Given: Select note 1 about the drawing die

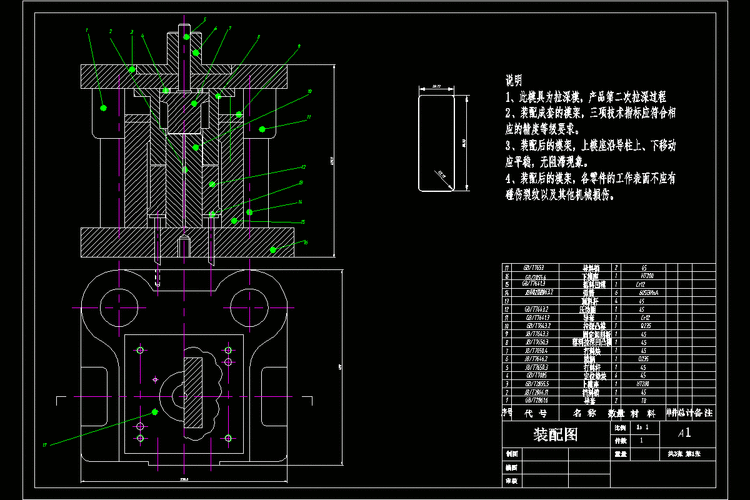Looking at the screenshot, I should [x=587, y=98].
